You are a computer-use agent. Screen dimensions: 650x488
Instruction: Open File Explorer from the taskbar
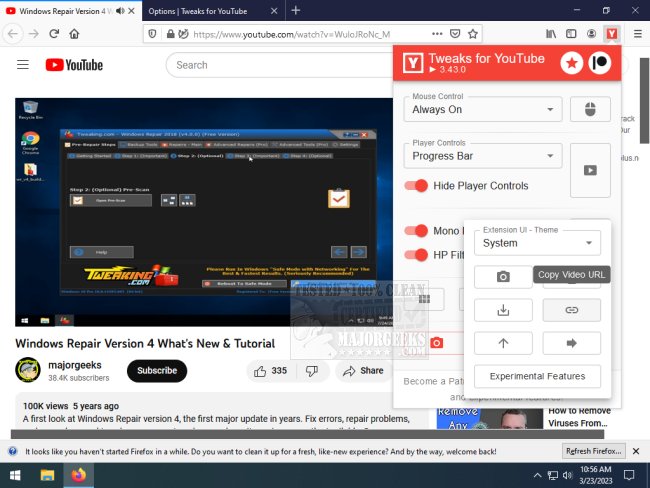tap(47, 475)
